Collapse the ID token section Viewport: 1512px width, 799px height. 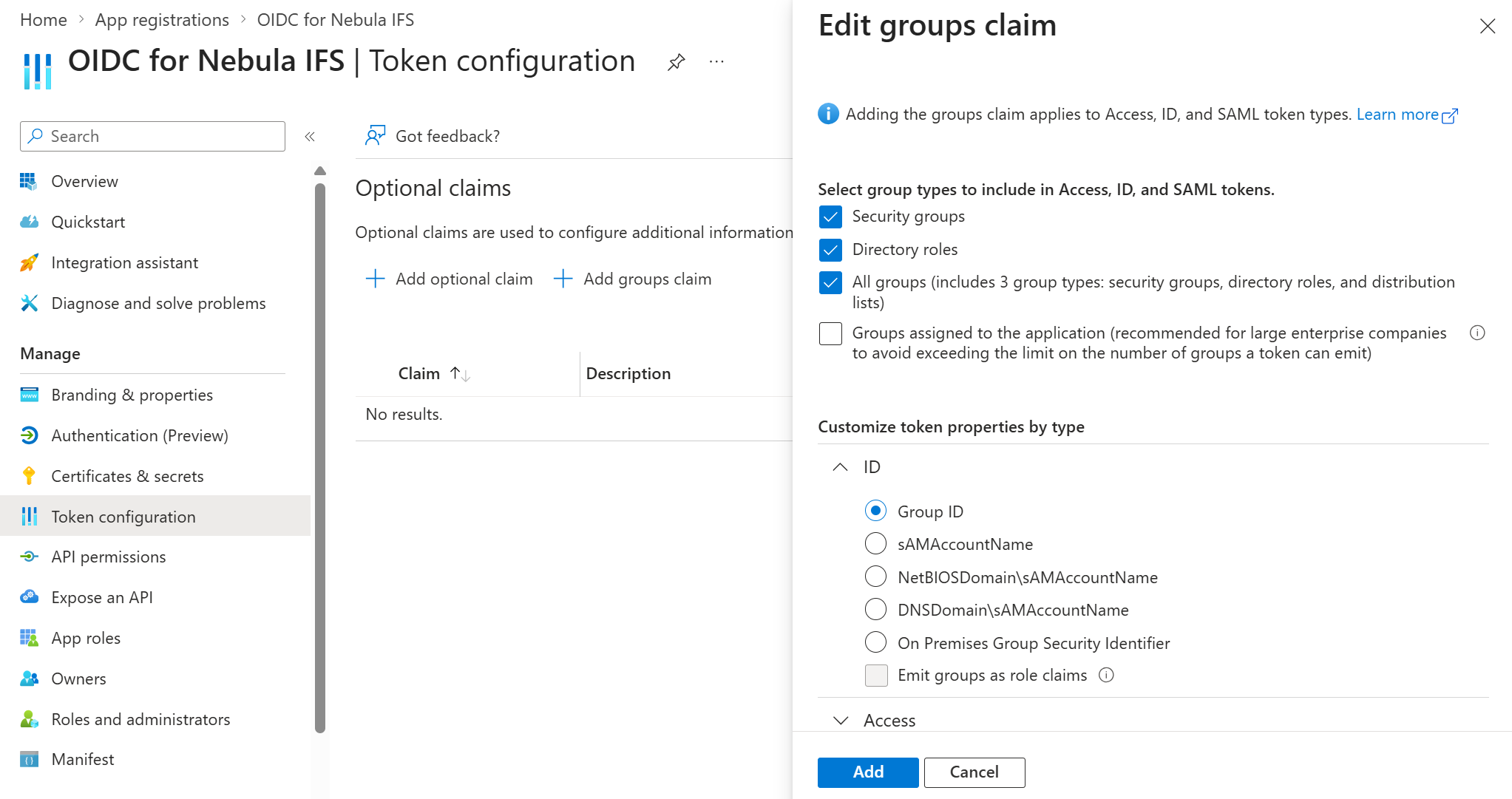tap(840, 467)
